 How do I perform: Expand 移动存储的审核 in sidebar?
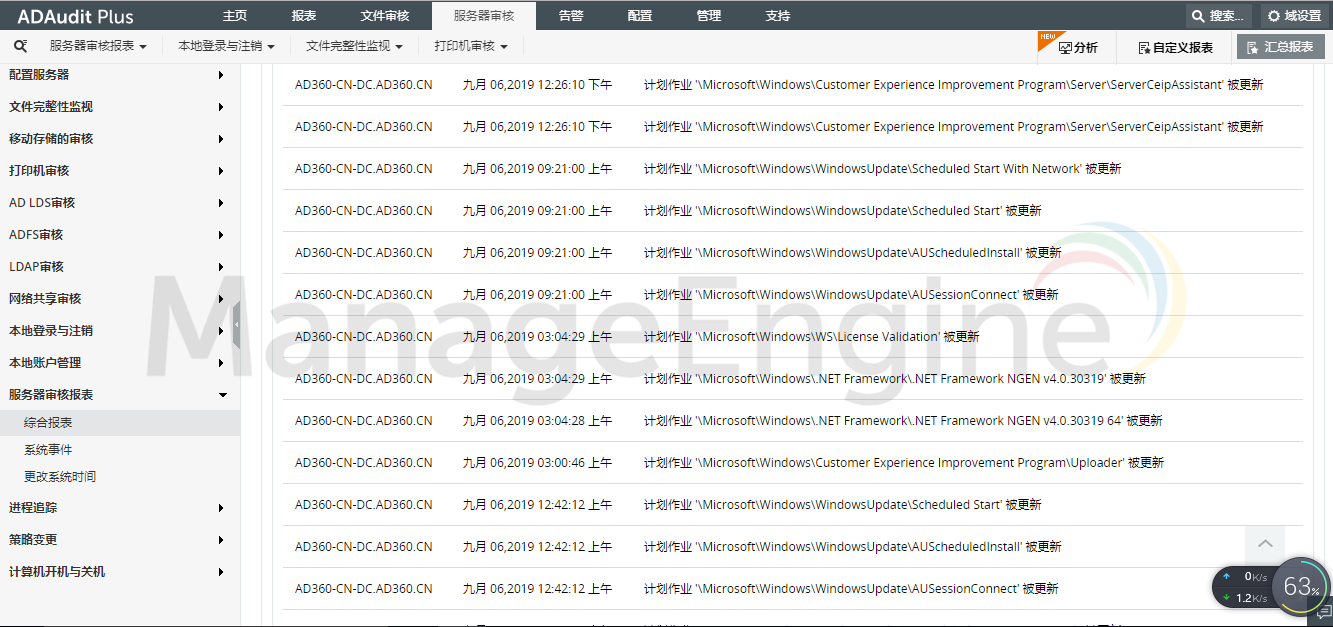coord(120,139)
